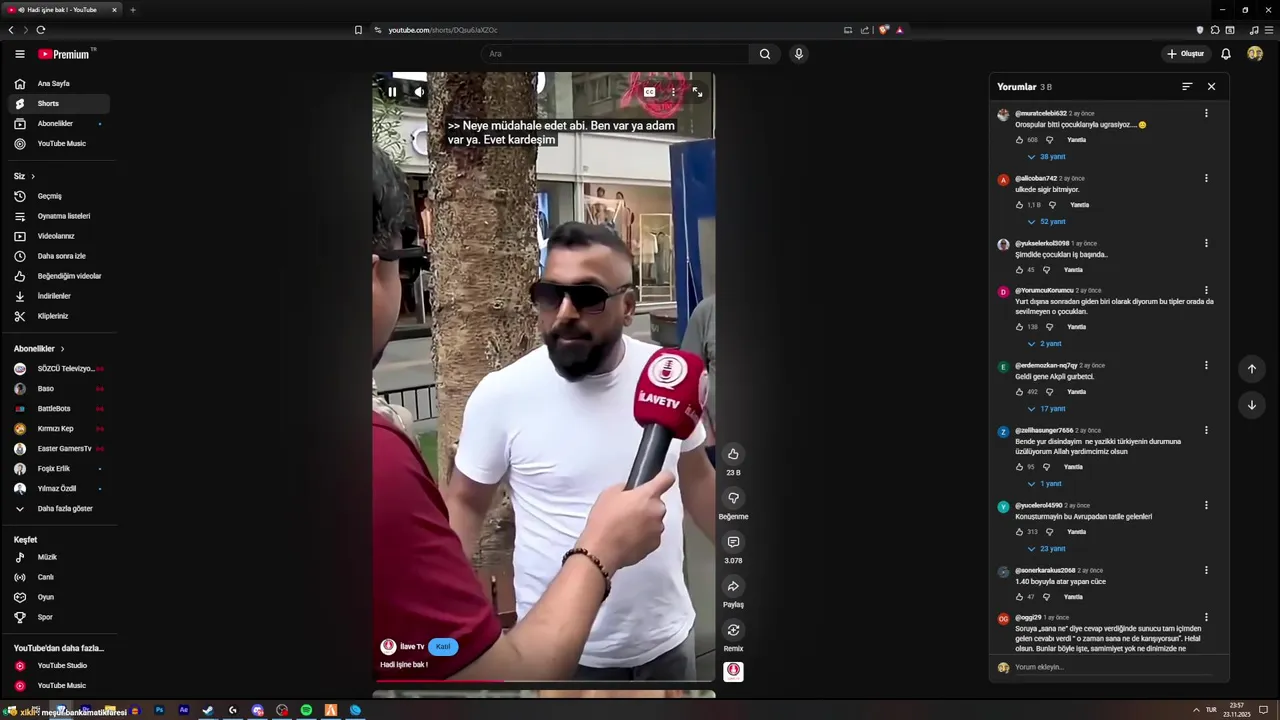Screen dimensions: 1280x720
Task: Like @erdemozkan-nq7qy's comment
Action: [1019, 392]
